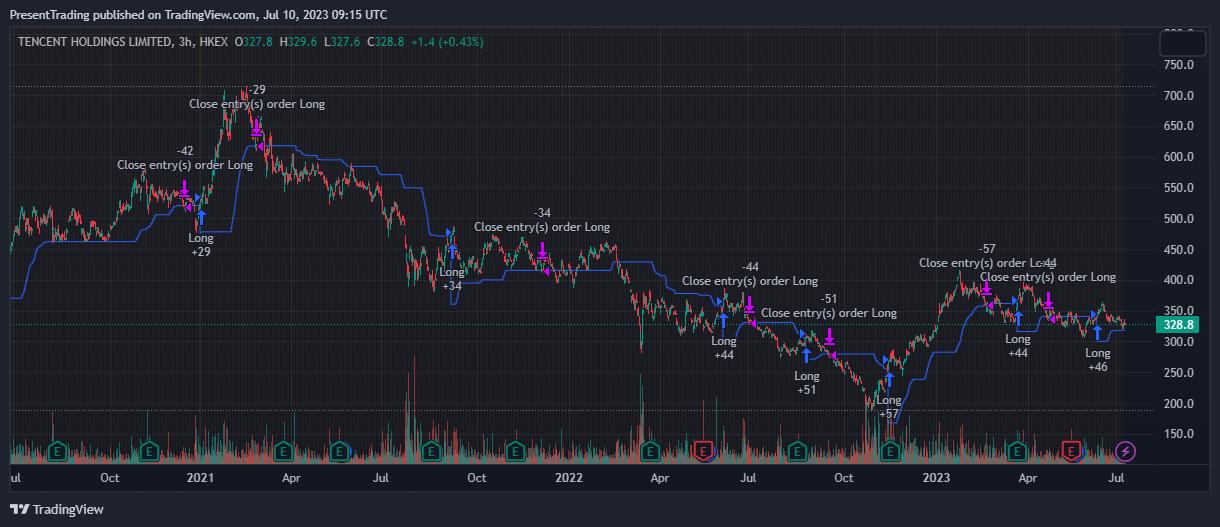1220x527 pixels.
Task: Click the magenta close arrow under -42
Action: point(185,188)
